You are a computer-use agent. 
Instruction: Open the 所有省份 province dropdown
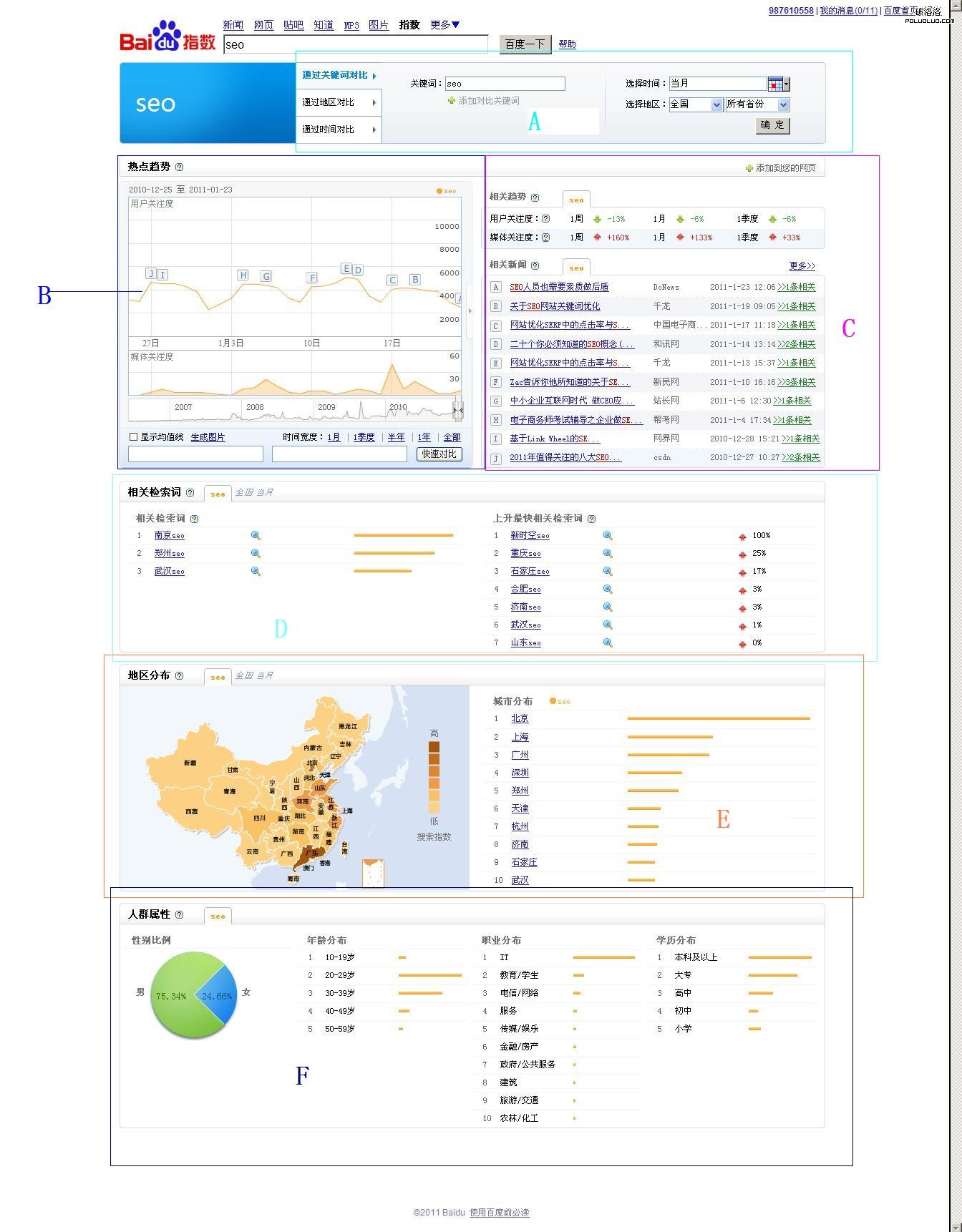(757, 105)
